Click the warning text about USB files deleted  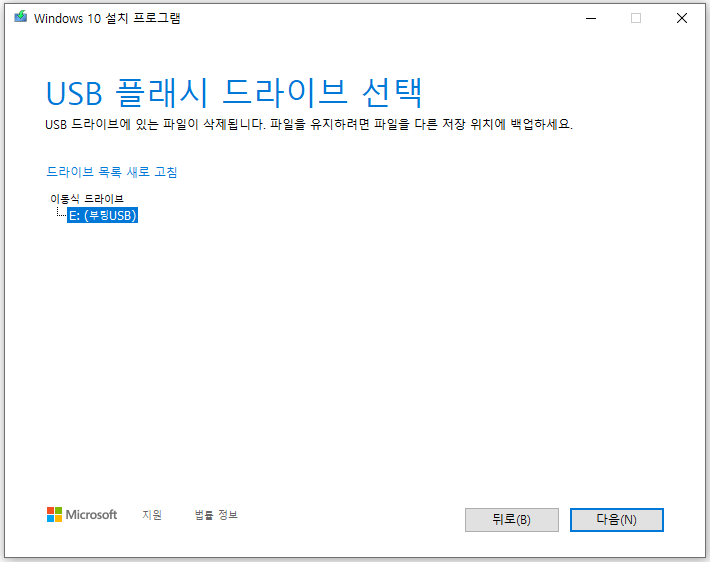coord(309,124)
